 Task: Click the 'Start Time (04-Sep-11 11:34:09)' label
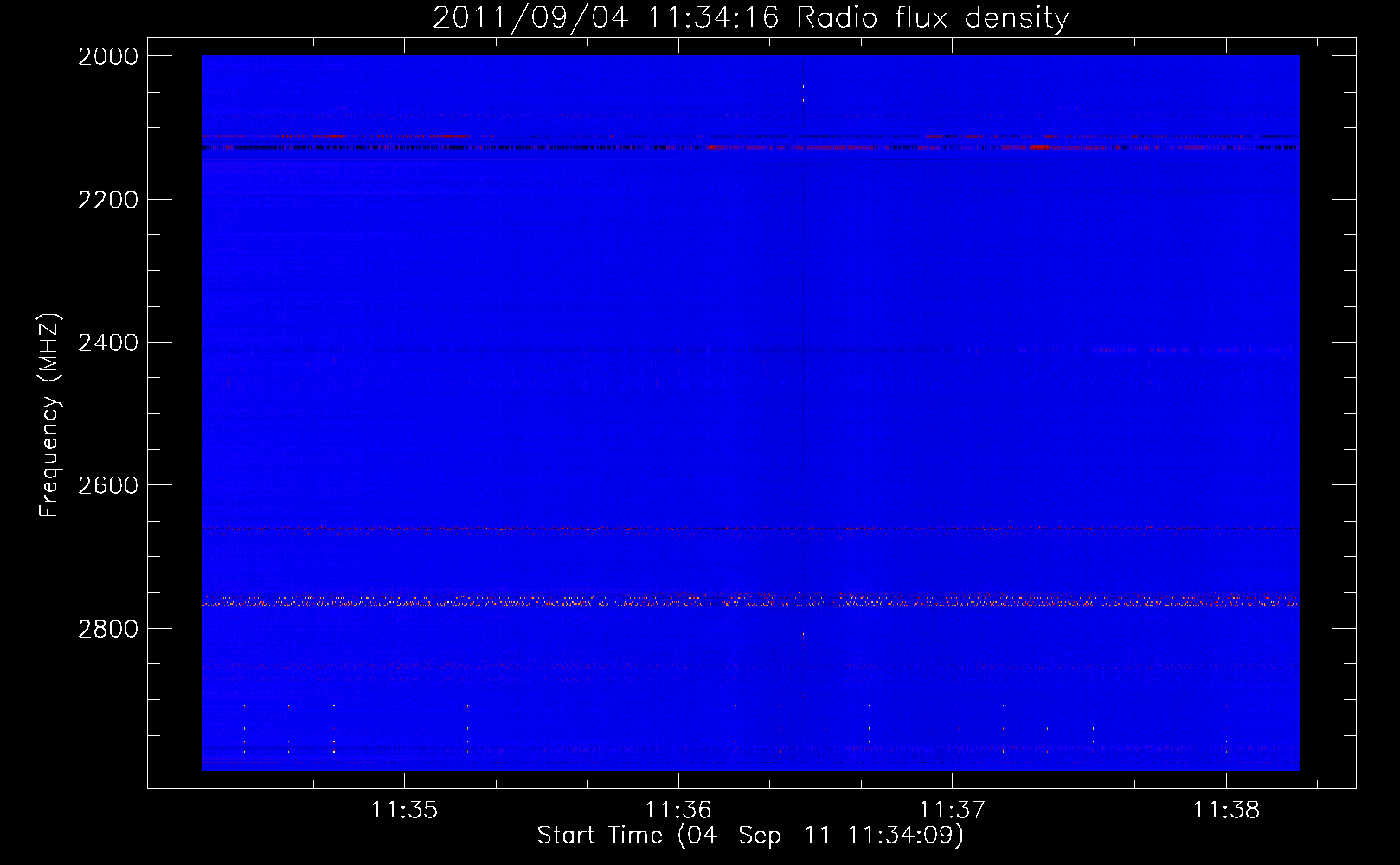[x=750, y=836]
